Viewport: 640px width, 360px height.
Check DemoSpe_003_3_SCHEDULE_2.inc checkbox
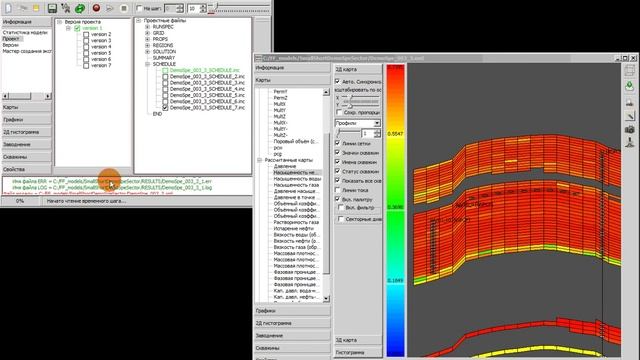point(165,77)
